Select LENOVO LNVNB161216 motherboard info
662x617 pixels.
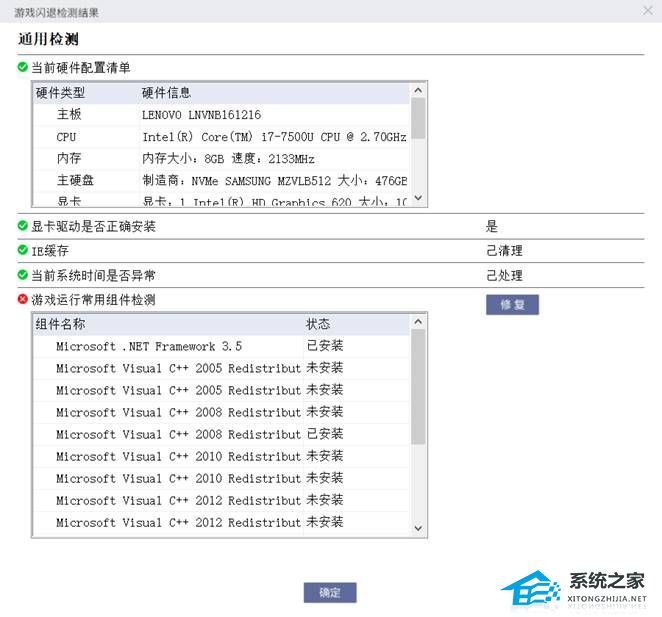pyautogui.click(x=201, y=115)
